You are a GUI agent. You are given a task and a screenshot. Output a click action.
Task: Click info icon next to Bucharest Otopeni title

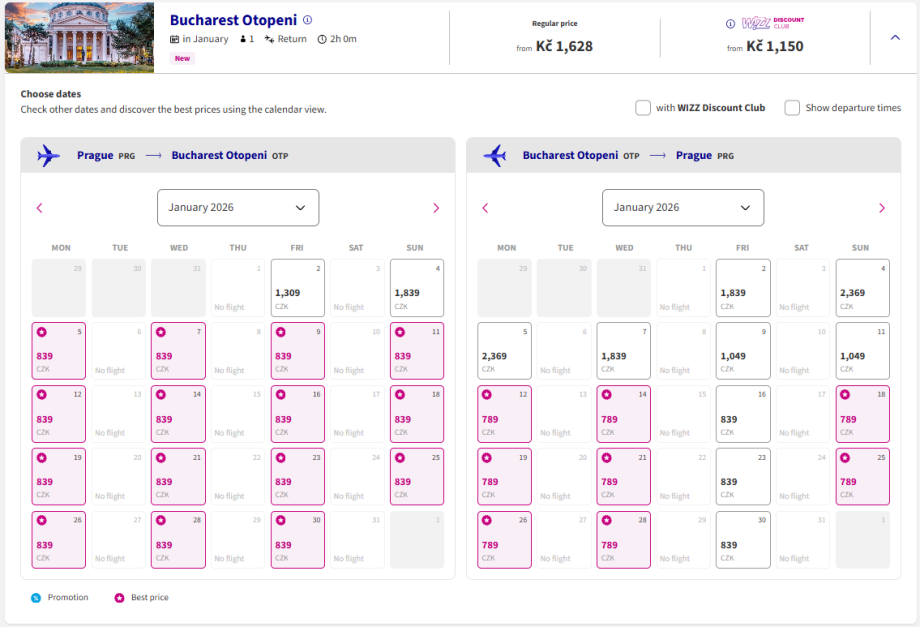point(308,20)
